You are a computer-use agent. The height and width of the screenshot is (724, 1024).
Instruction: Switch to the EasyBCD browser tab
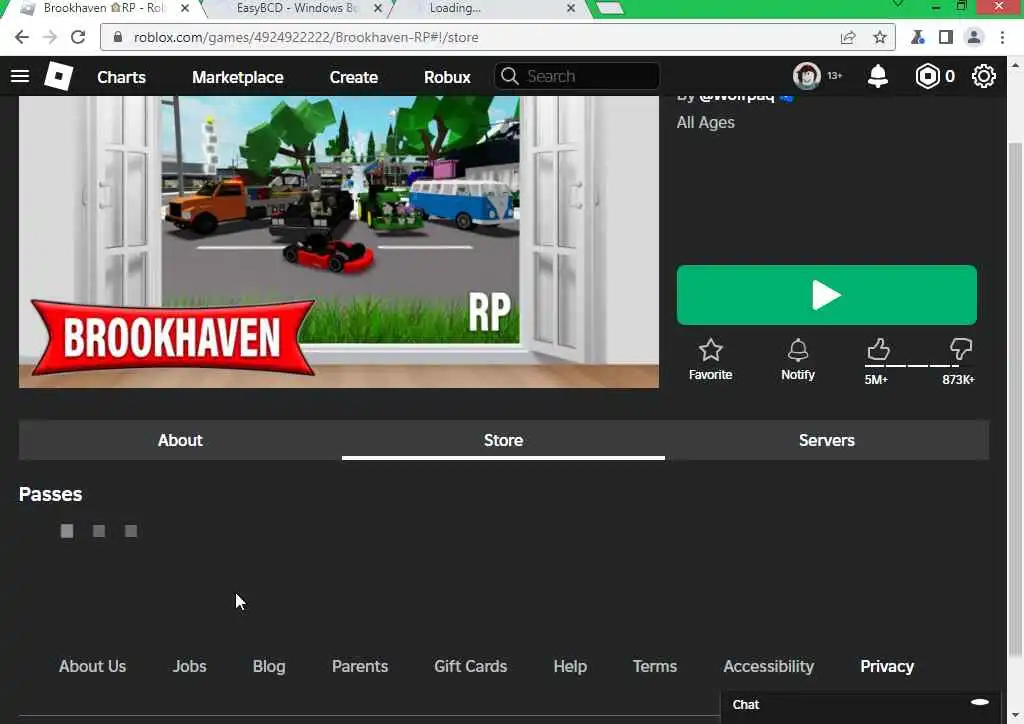pos(296,8)
